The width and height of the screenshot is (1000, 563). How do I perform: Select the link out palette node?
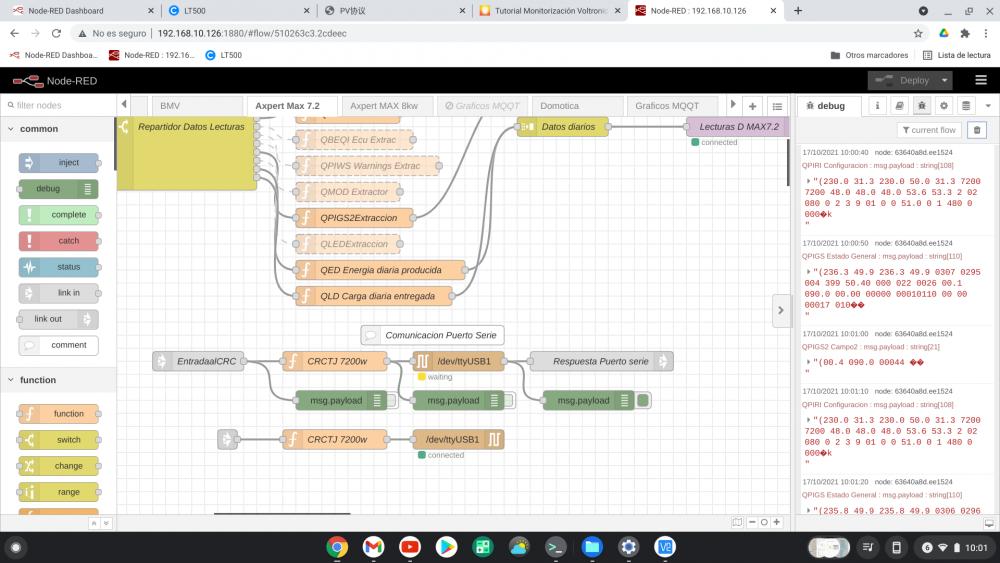tap(59, 319)
